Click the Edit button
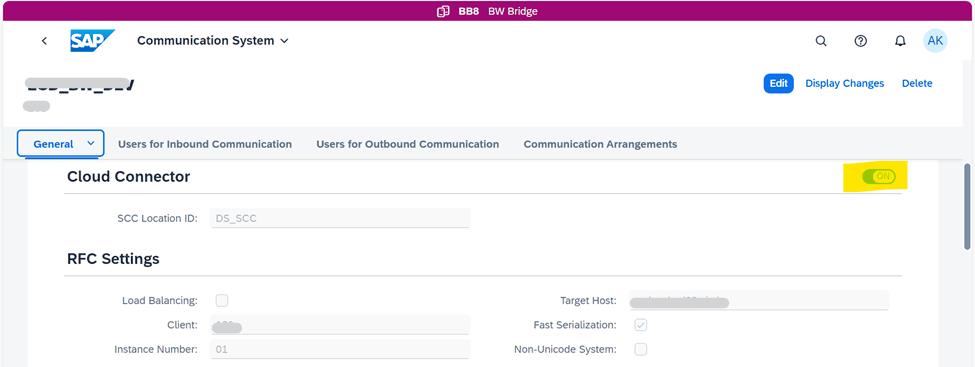Screen dimensions: 975x367 click(779, 83)
